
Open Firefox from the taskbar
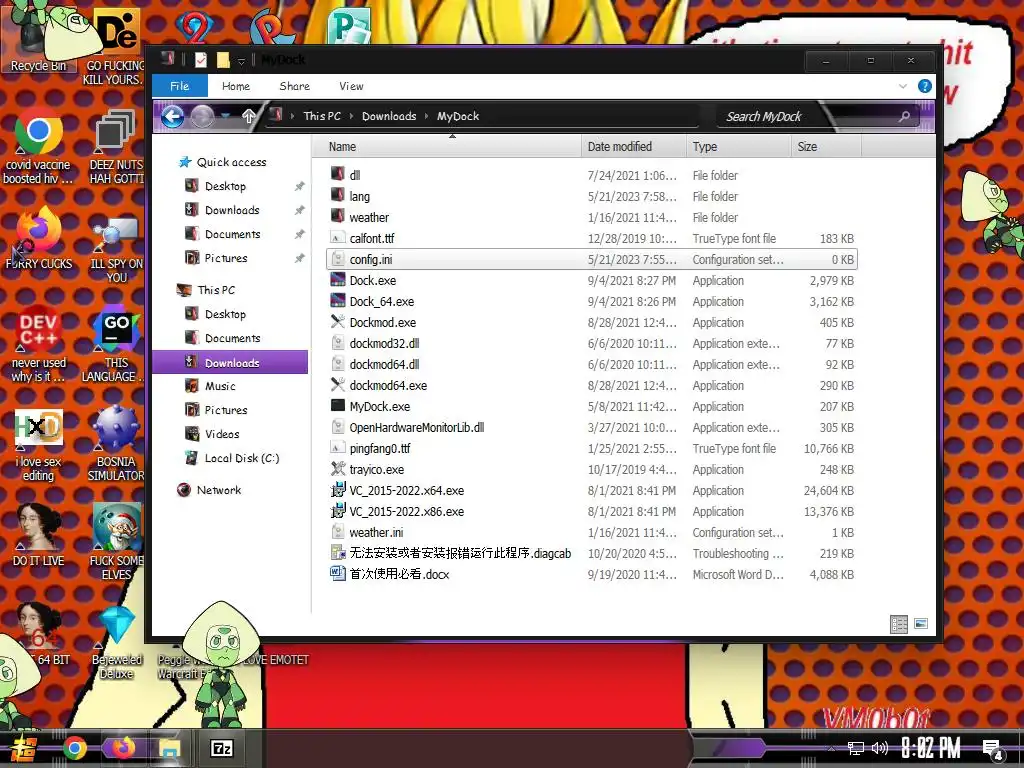pyautogui.click(x=122, y=748)
